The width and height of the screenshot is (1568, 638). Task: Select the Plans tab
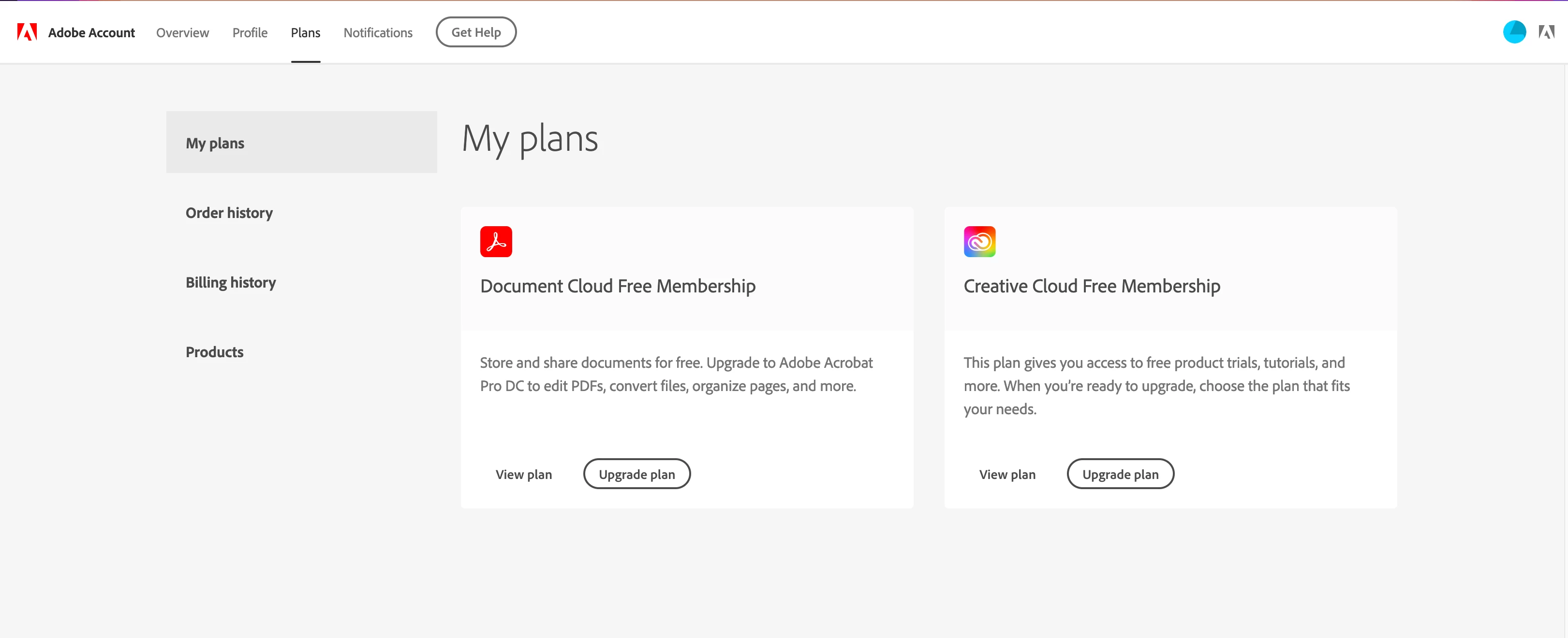(x=305, y=33)
